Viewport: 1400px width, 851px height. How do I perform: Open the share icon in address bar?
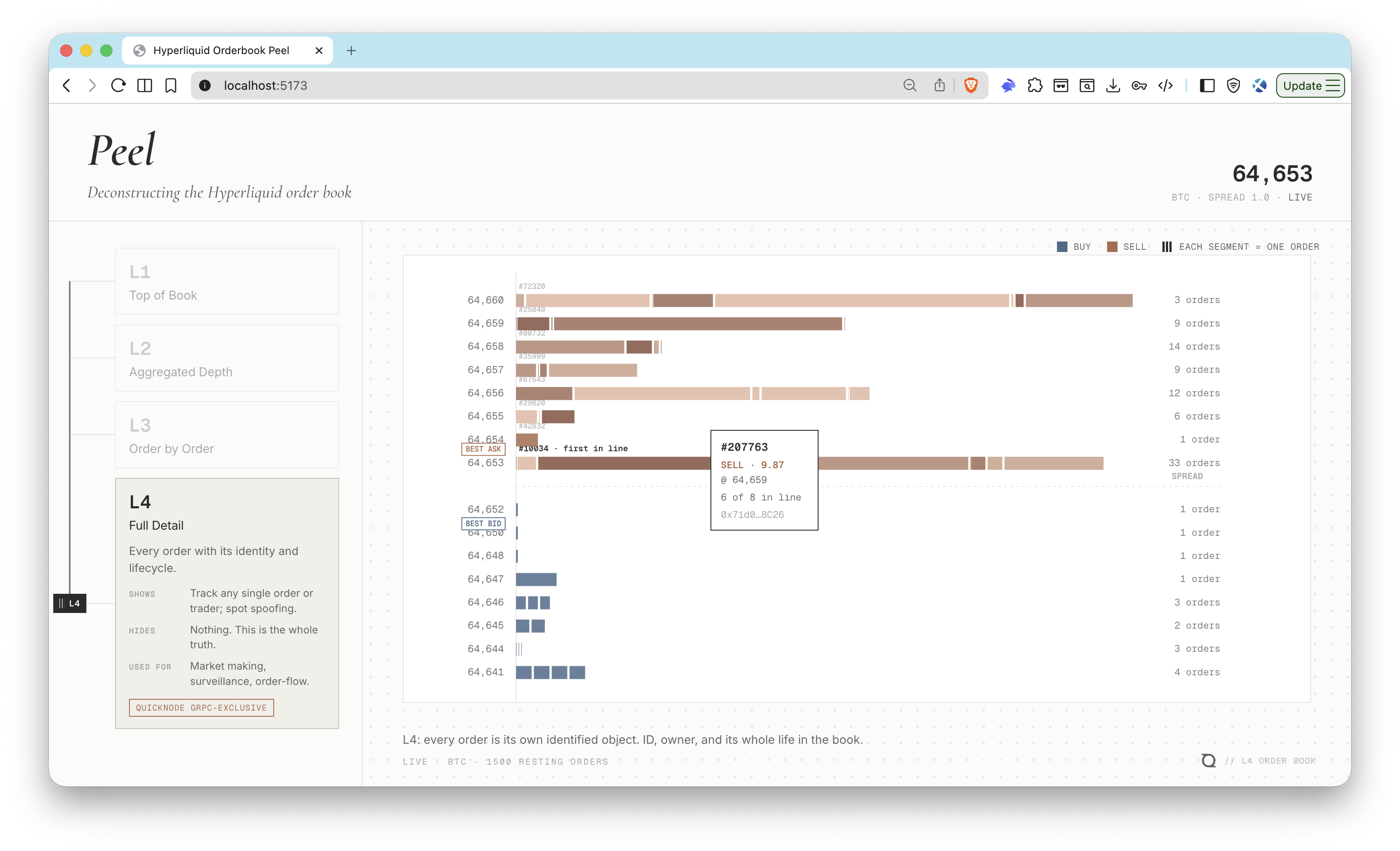click(939, 85)
